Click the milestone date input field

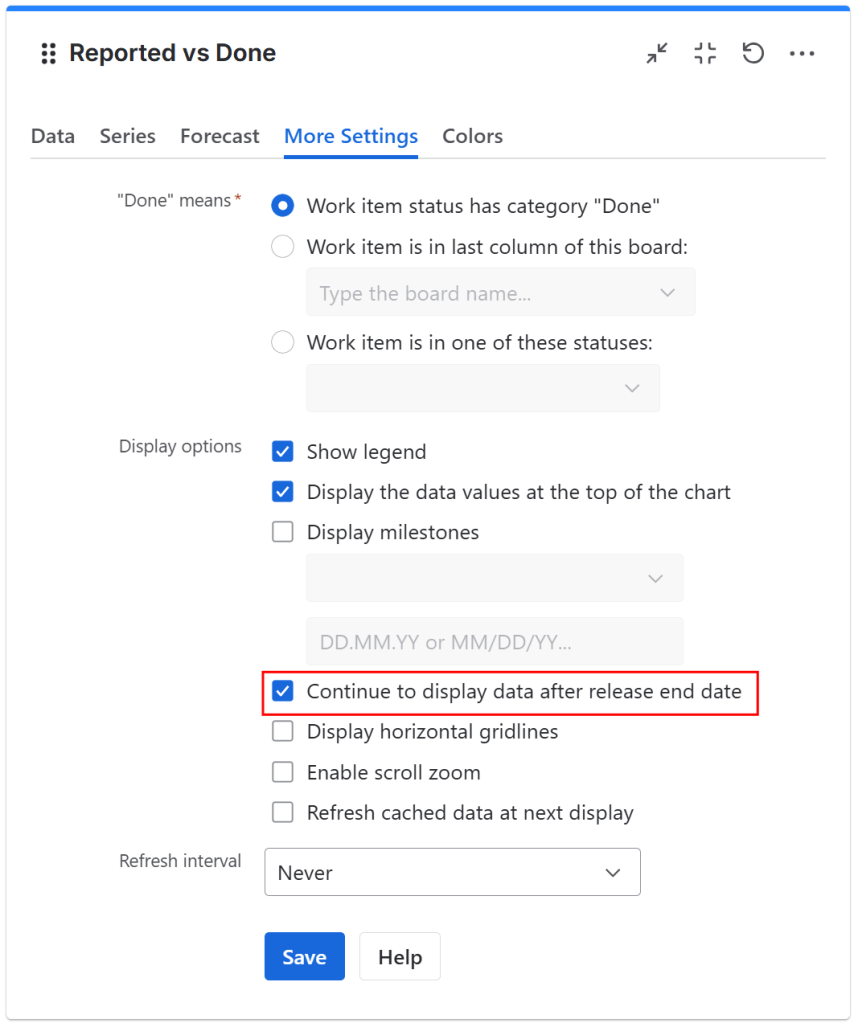point(494,642)
